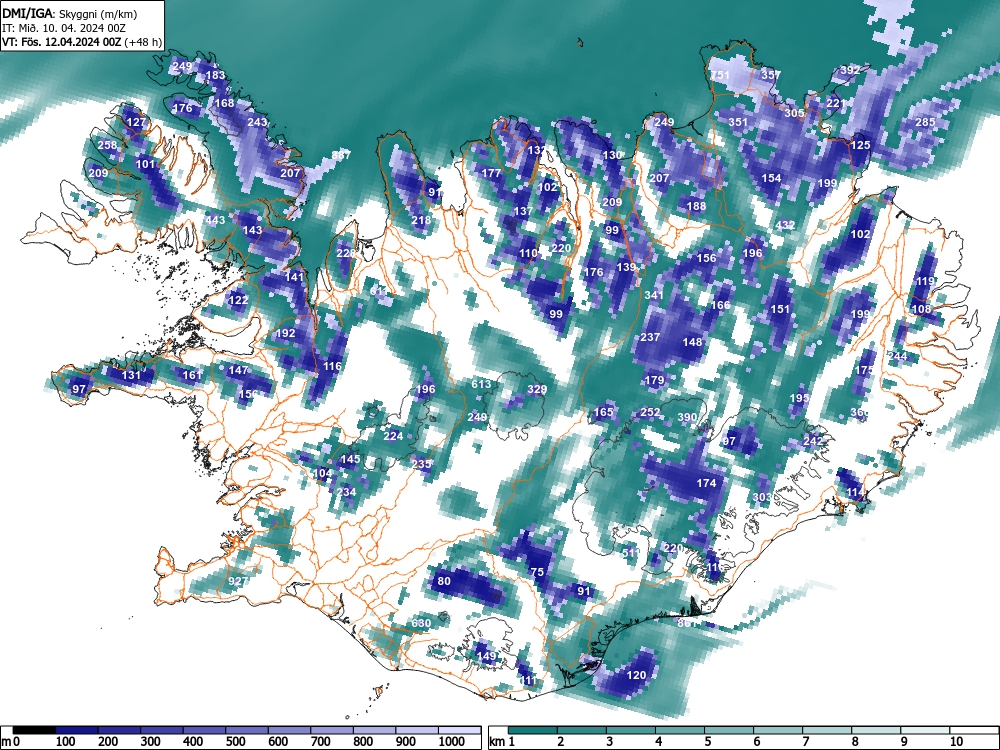Click the visibility value 234 on the map

[x=346, y=492]
